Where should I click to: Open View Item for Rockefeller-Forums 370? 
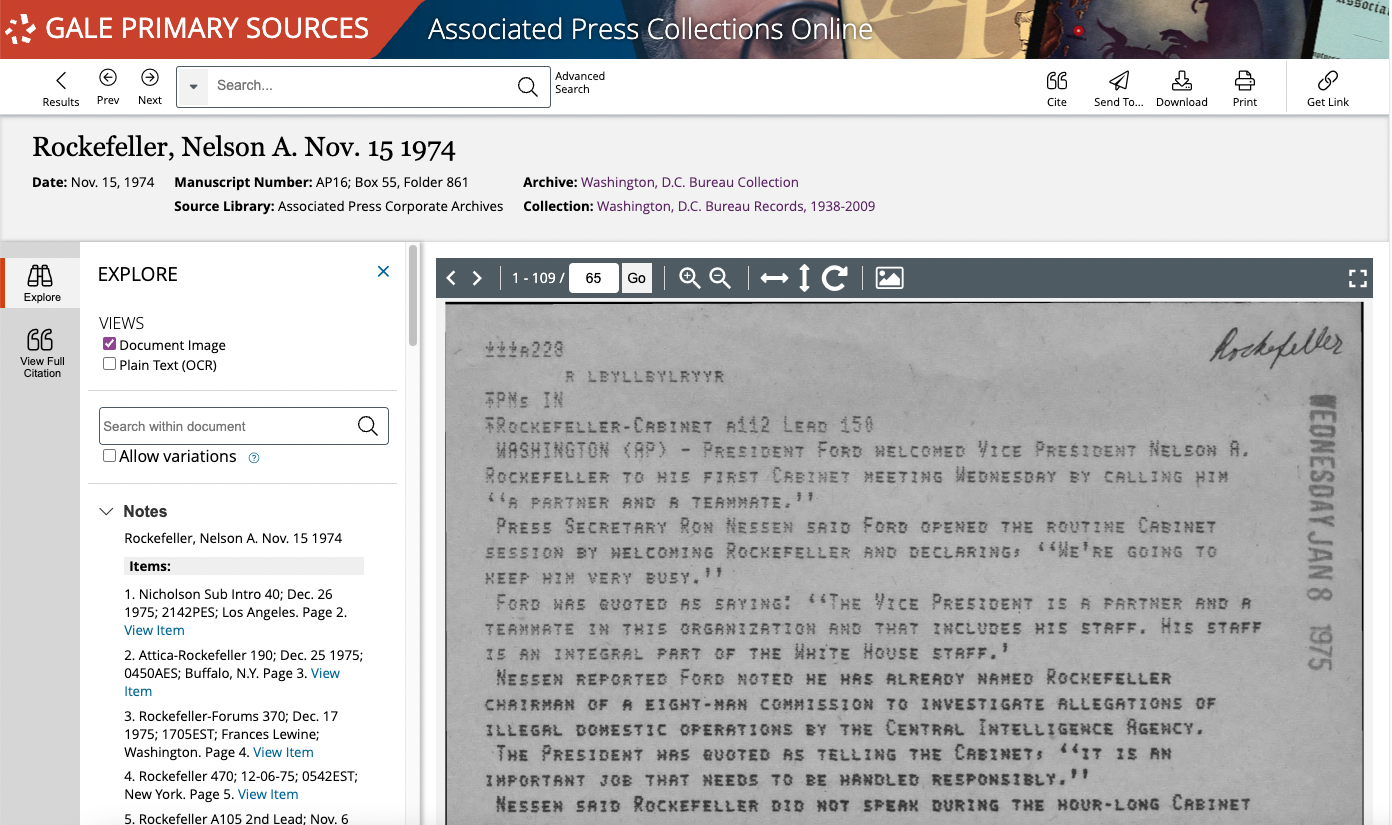283,752
